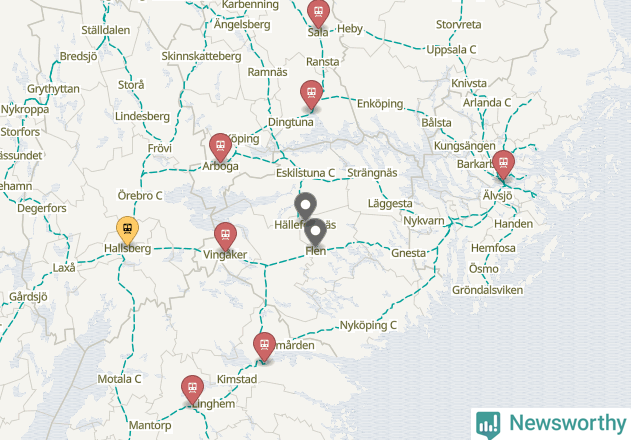Select the gray pin marker at Flen

pos(316,233)
